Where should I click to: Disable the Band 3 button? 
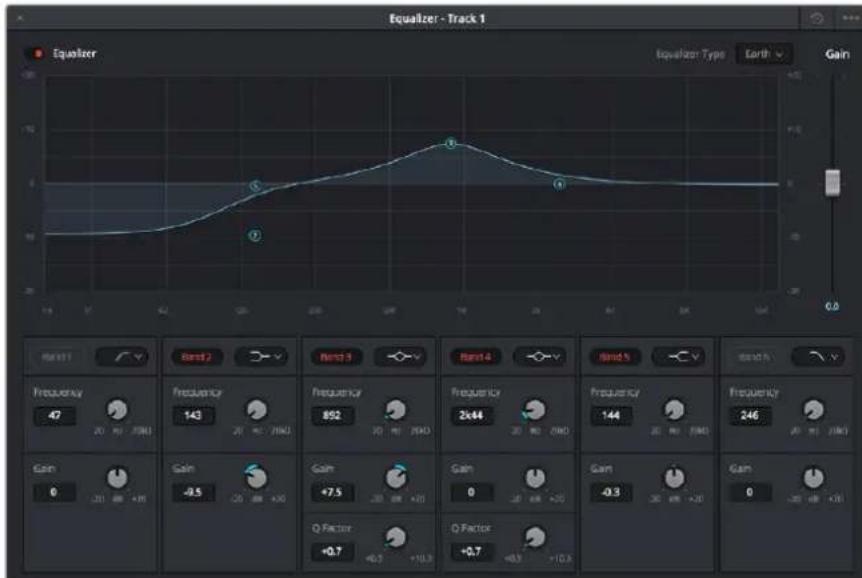point(336,357)
